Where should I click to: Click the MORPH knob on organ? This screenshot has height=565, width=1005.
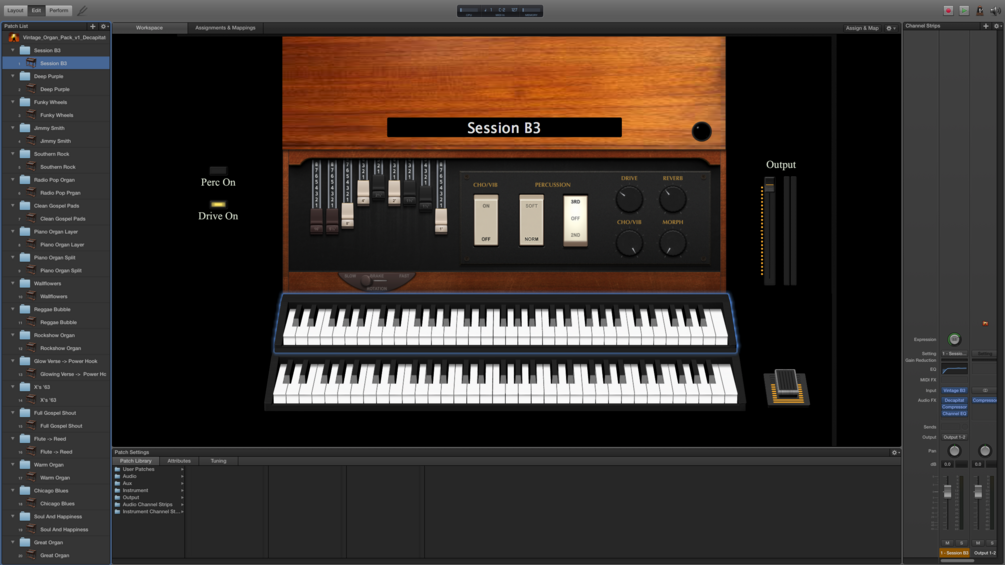coord(672,243)
